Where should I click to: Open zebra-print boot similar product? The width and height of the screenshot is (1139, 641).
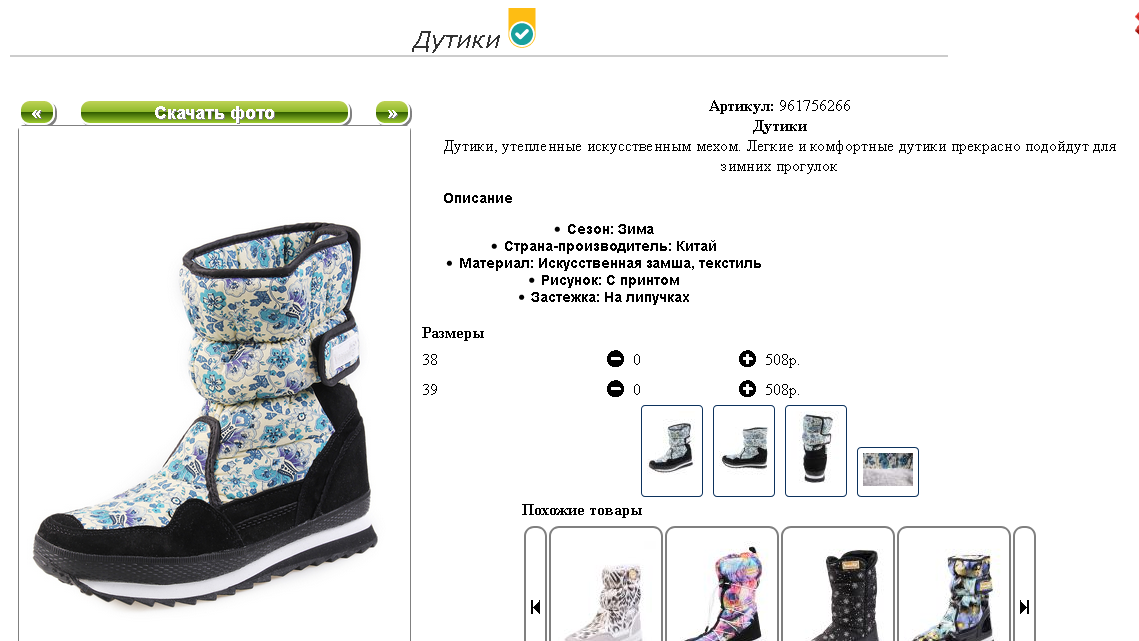pyautogui.click(x=606, y=585)
